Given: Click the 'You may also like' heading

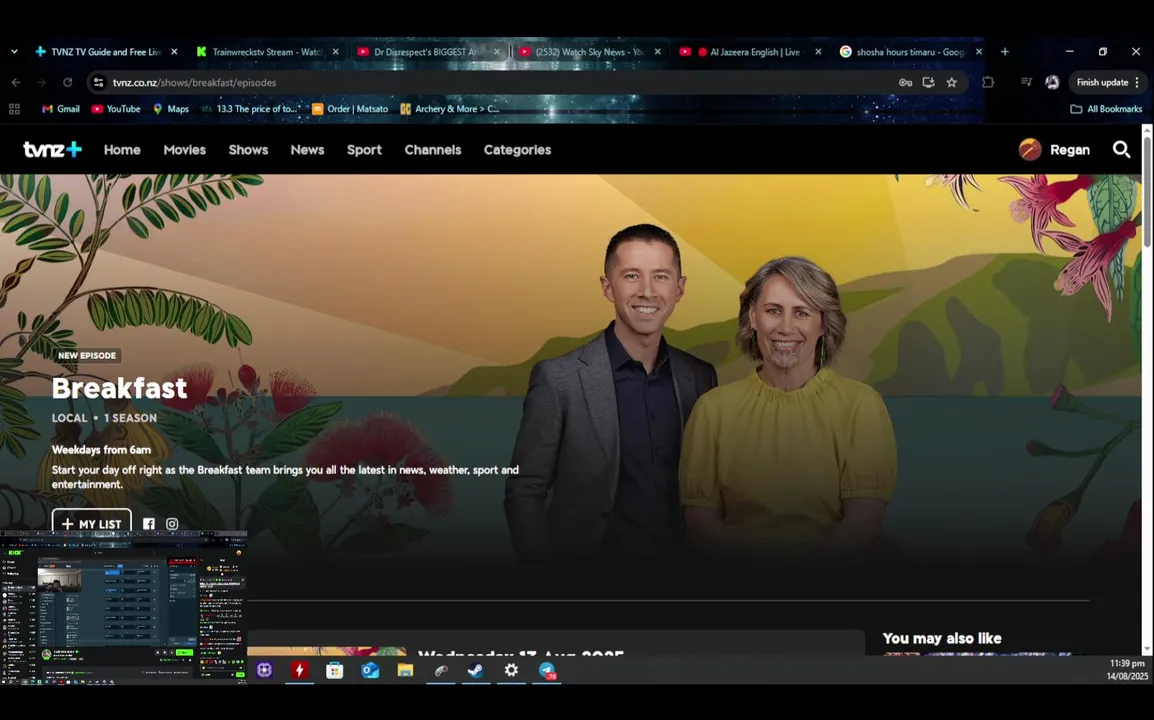Looking at the screenshot, I should (x=942, y=638).
